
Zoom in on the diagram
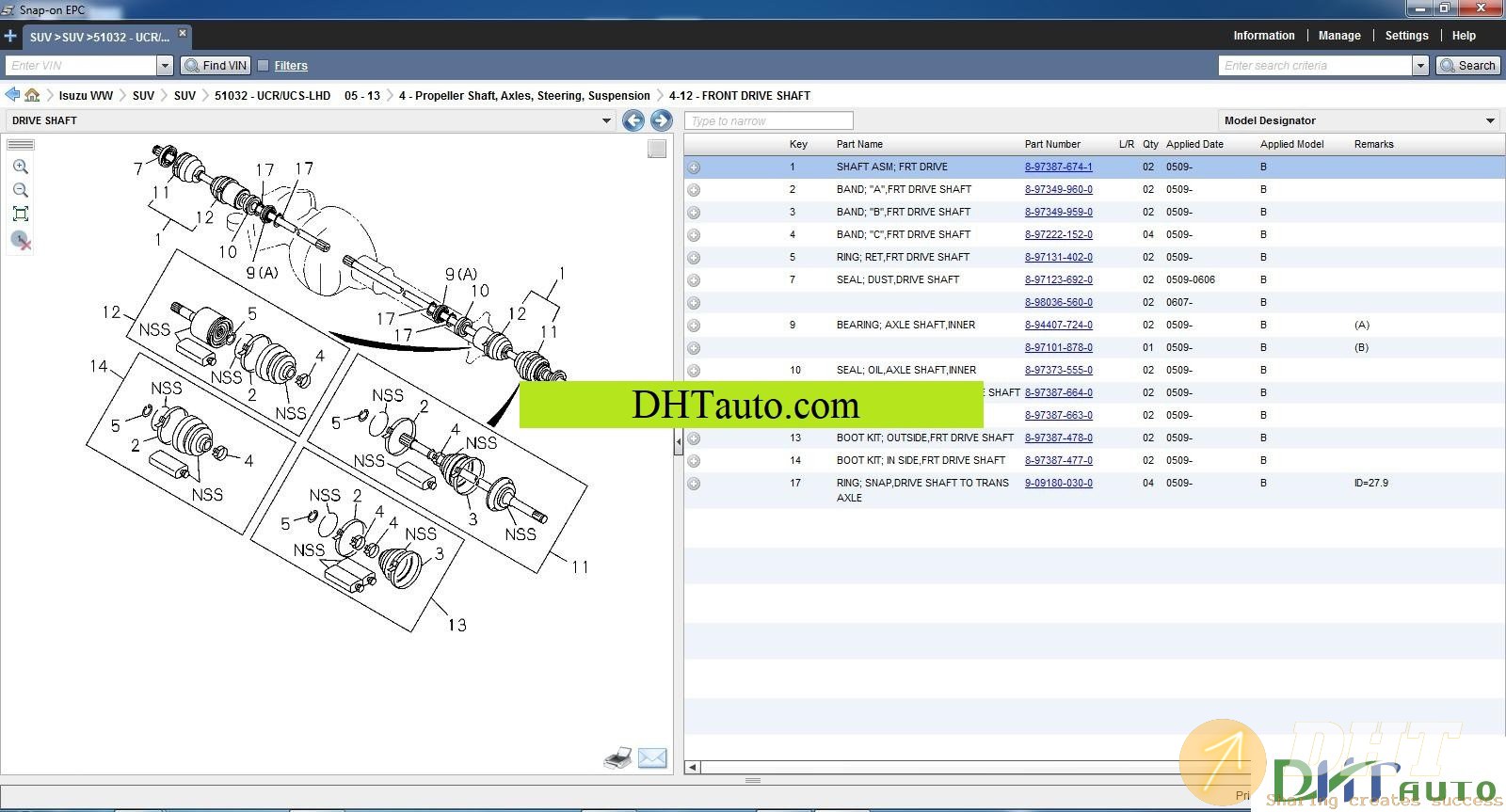pyautogui.click(x=21, y=167)
